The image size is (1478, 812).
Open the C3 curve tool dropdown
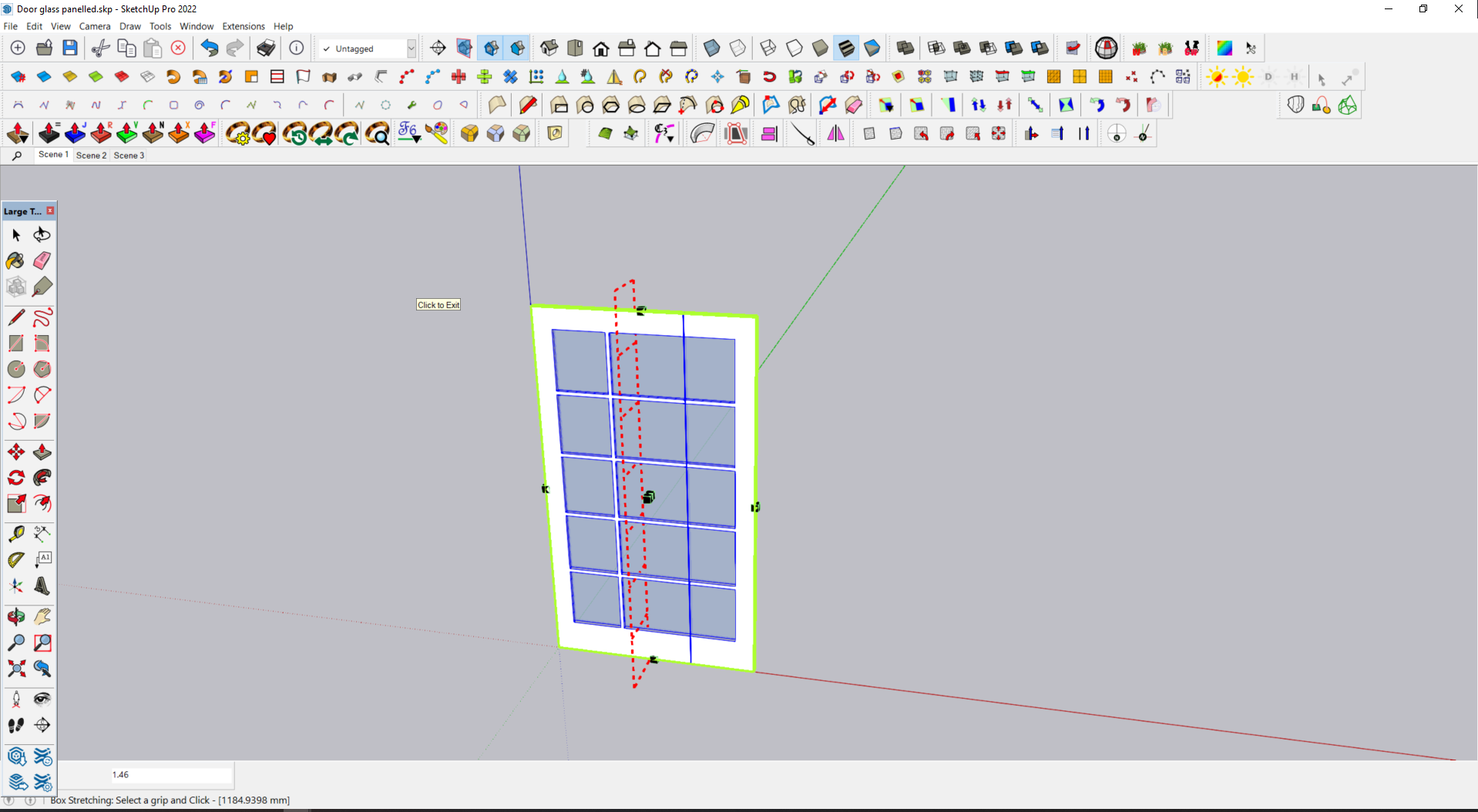coord(664,134)
